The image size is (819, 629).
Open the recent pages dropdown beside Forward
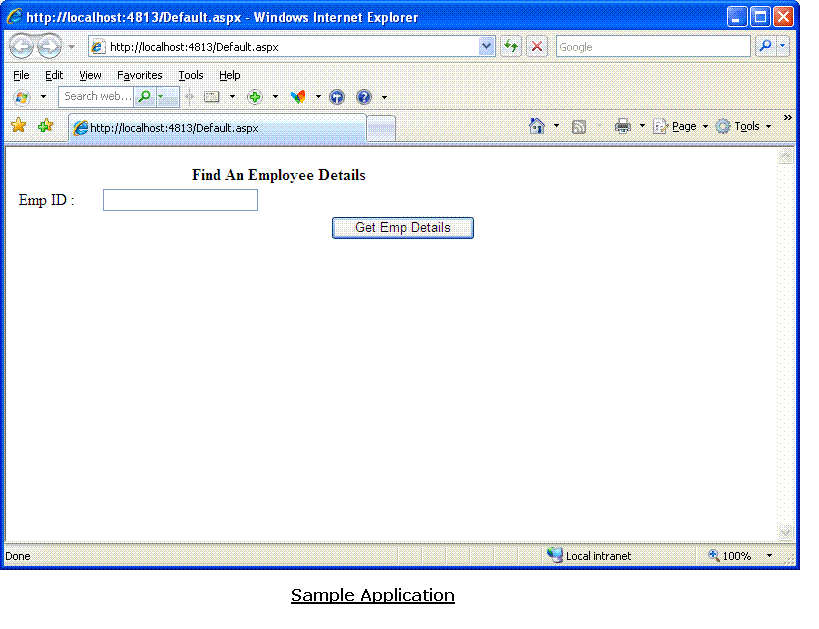[x=72, y=47]
